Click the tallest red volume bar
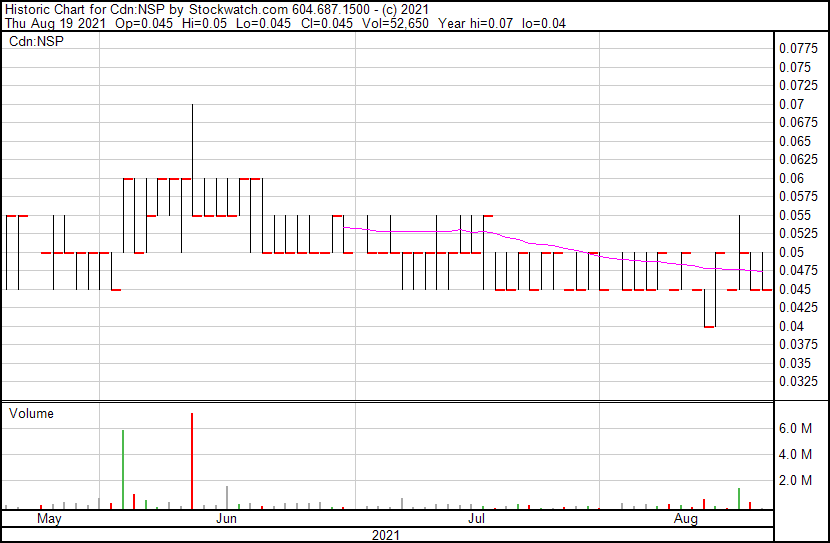The width and height of the screenshot is (830, 543). click(192, 461)
